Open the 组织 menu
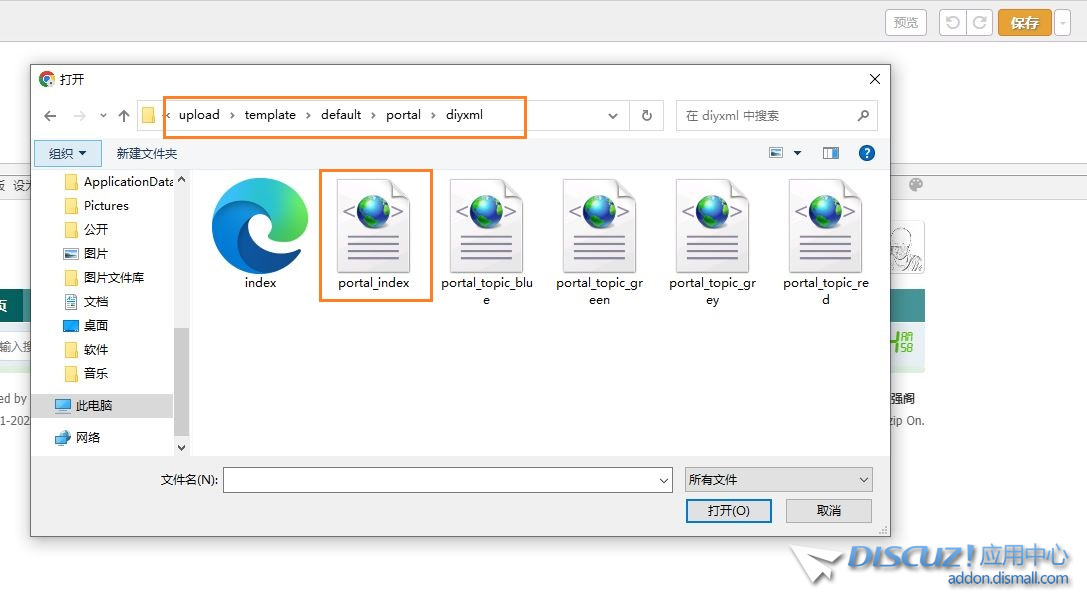The width and height of the screenshot is (1087, 604). 68,153
